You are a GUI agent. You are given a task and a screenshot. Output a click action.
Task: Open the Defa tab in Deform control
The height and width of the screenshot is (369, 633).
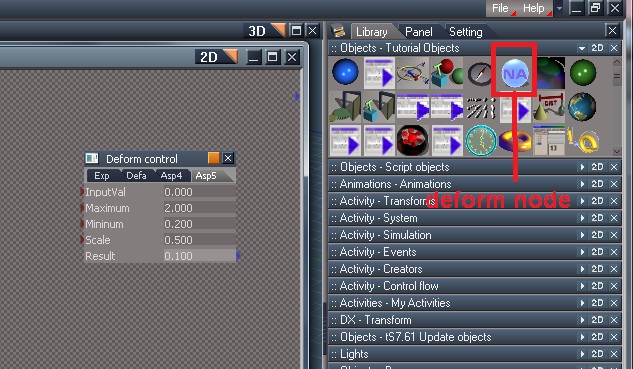136,176
